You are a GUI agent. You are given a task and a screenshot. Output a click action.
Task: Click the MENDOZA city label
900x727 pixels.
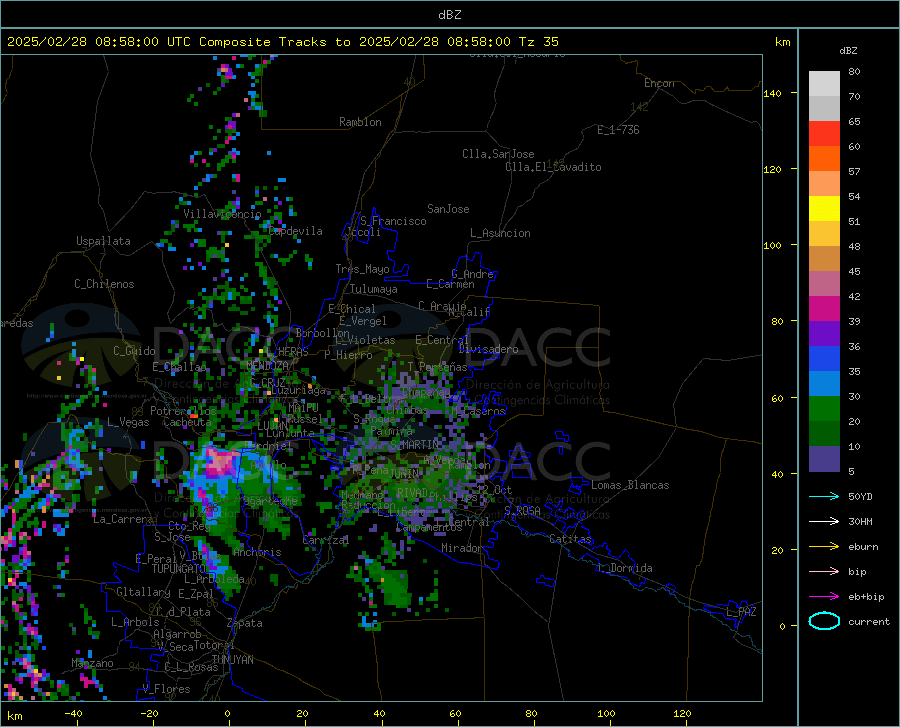click(x=267, y=365)
